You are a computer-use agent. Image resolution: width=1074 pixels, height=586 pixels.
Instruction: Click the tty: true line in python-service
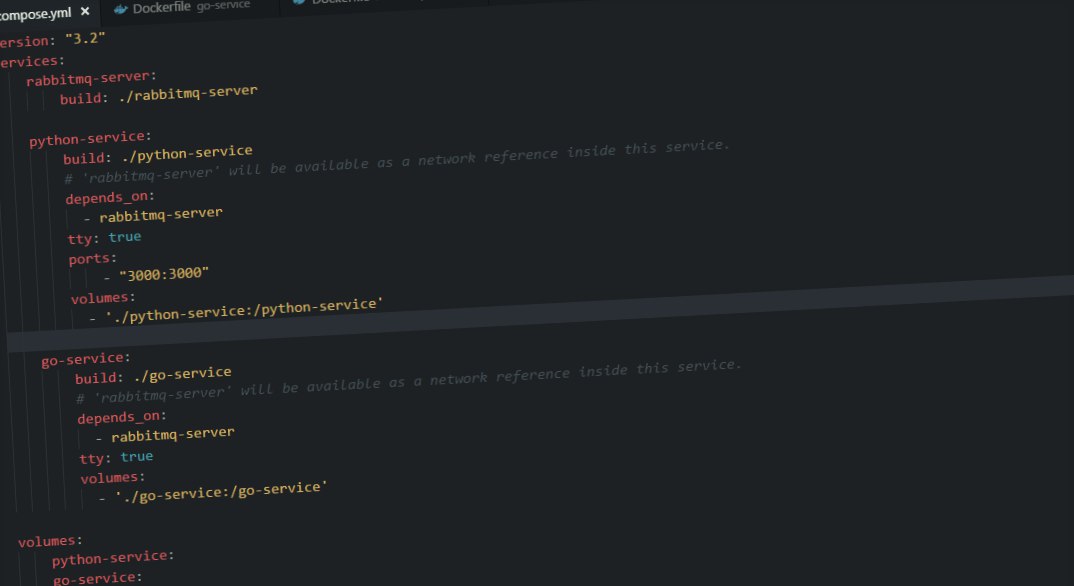coord(104,238)
